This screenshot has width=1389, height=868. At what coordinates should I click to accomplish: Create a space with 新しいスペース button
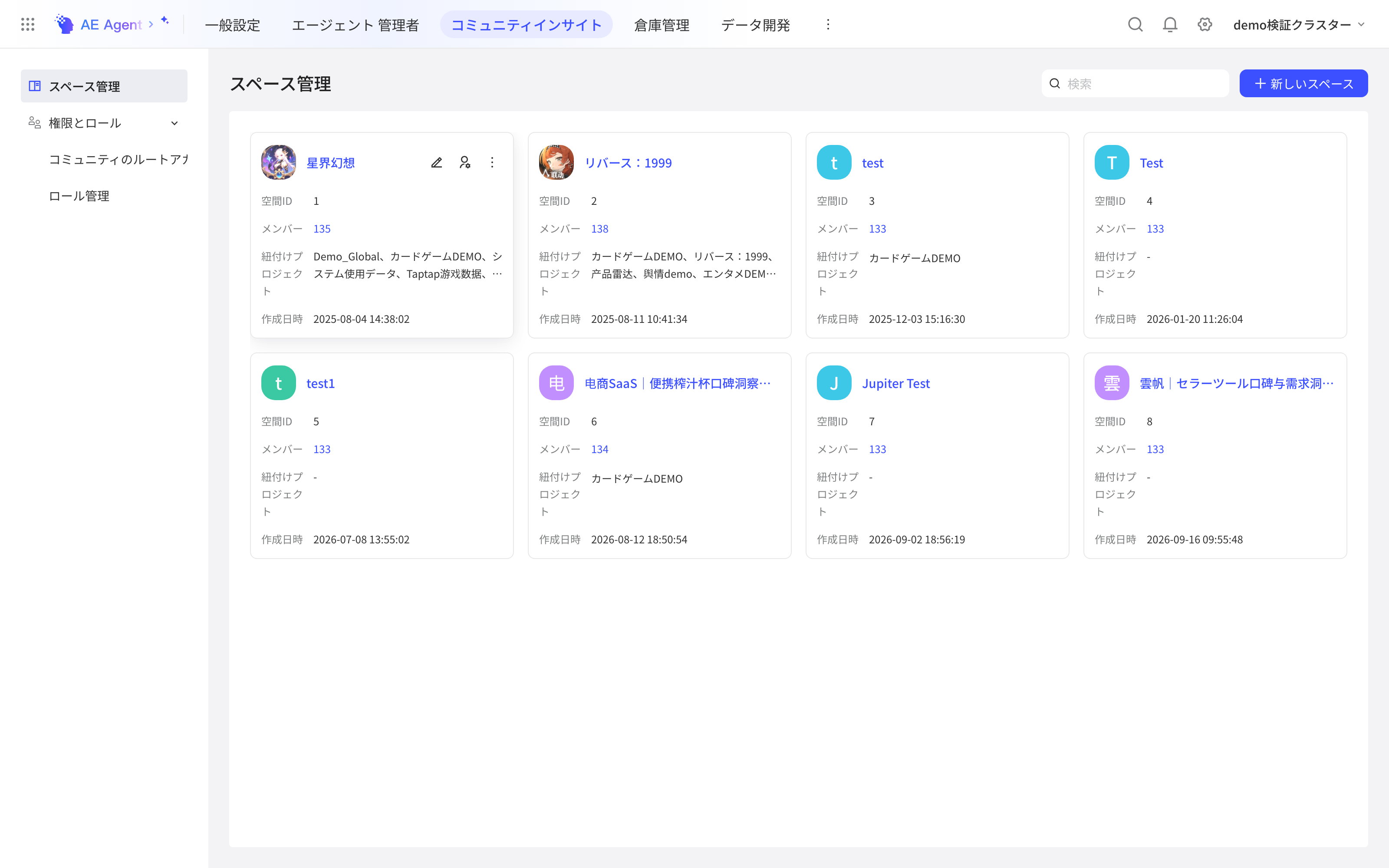(1303, 83)
